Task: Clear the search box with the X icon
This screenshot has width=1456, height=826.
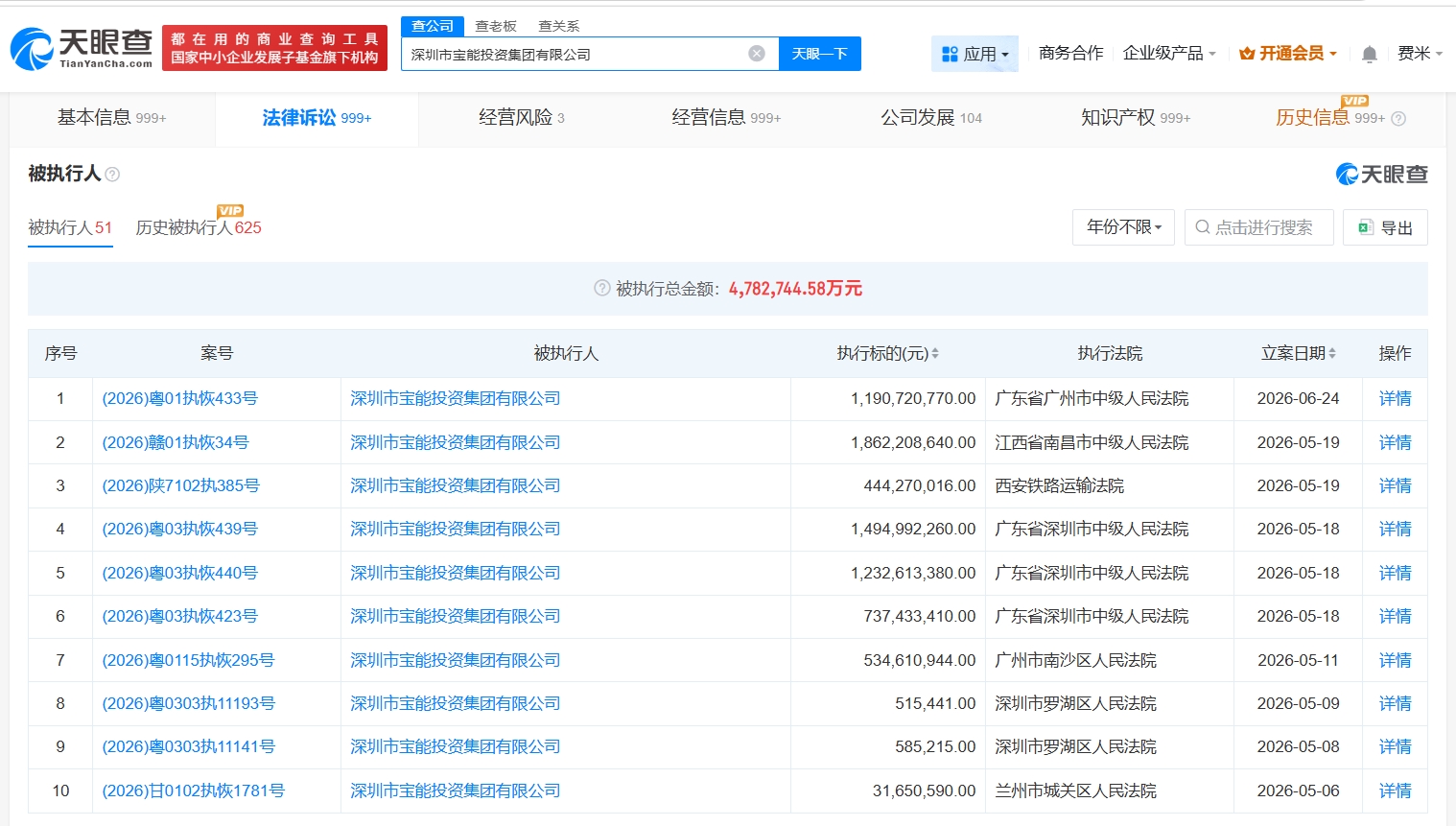Action: click(x=757, y=54)
